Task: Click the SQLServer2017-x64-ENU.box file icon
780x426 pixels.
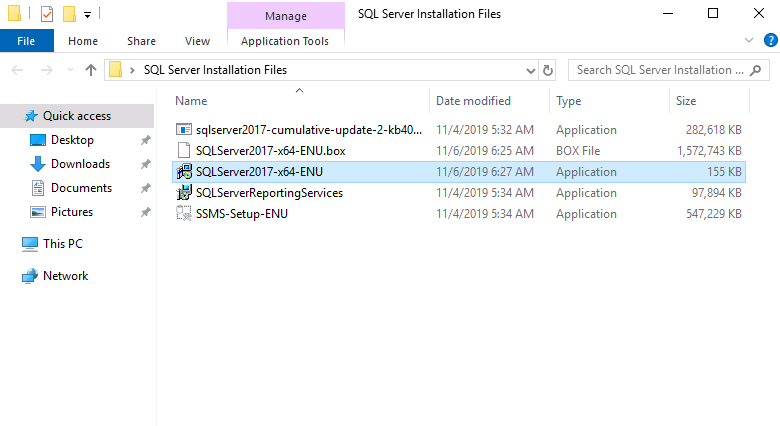Action: click(183, 151)
